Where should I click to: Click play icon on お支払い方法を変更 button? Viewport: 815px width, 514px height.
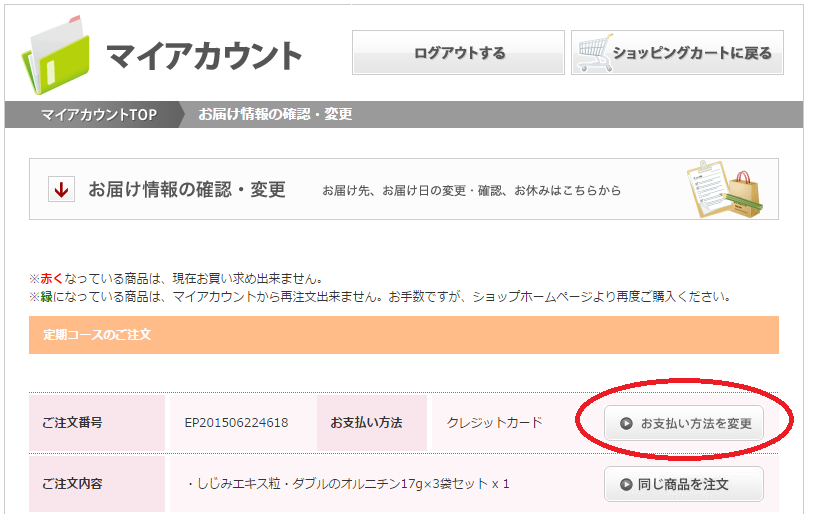click(626, 424)
